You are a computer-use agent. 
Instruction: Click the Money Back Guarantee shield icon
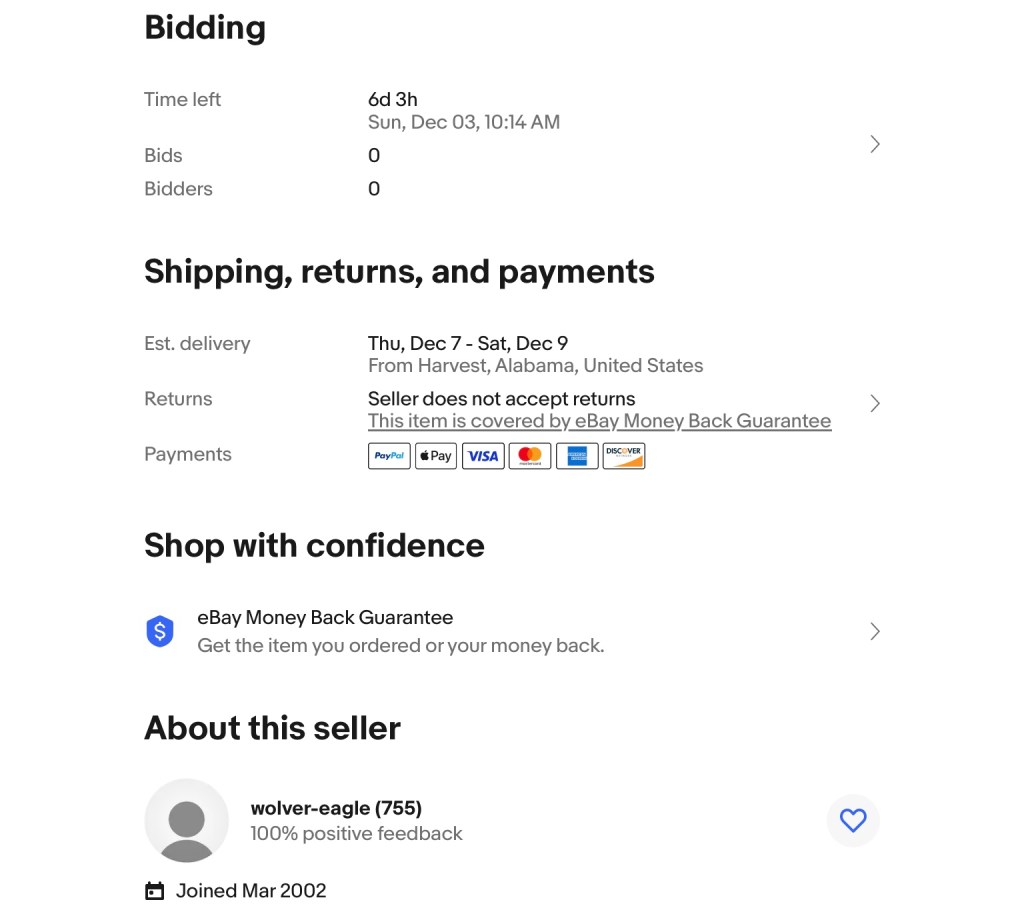click(x=160, y=631)
